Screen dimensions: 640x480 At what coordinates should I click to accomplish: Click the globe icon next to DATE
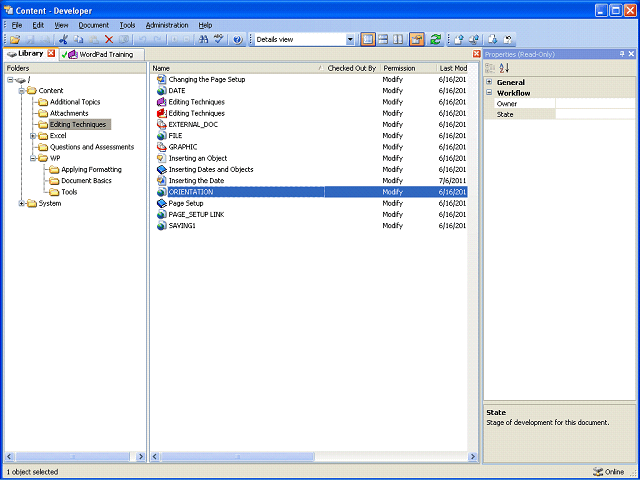162,91
